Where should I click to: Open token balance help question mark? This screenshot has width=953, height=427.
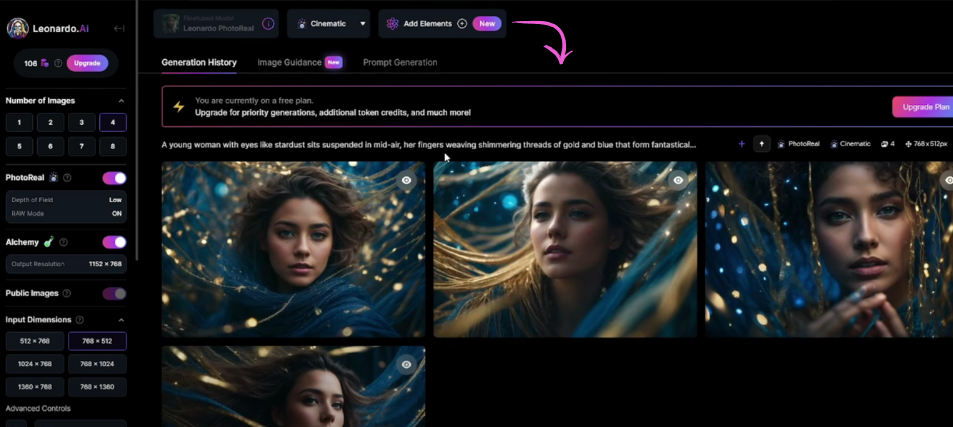point(58,63)
